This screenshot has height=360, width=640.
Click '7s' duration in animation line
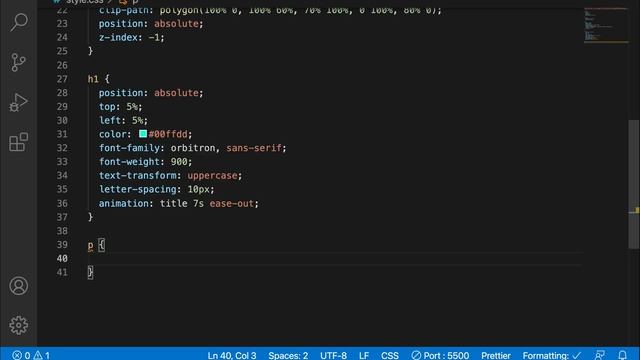pyautogui.click(x=198, y=203)
